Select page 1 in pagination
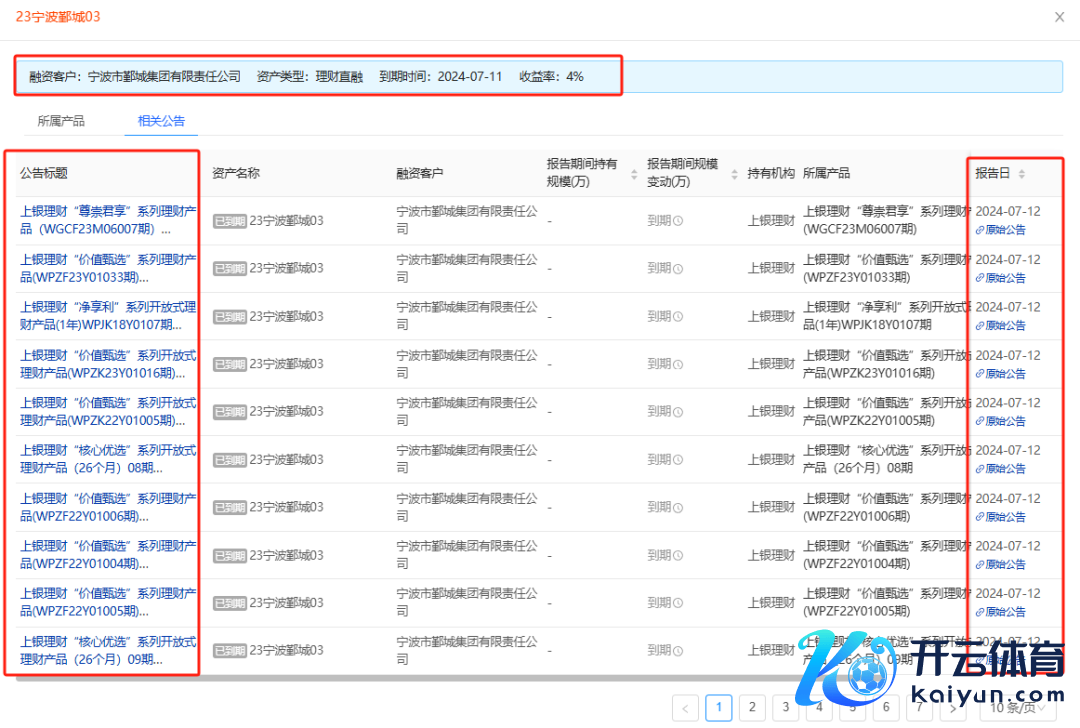 [x=718, y=708]
